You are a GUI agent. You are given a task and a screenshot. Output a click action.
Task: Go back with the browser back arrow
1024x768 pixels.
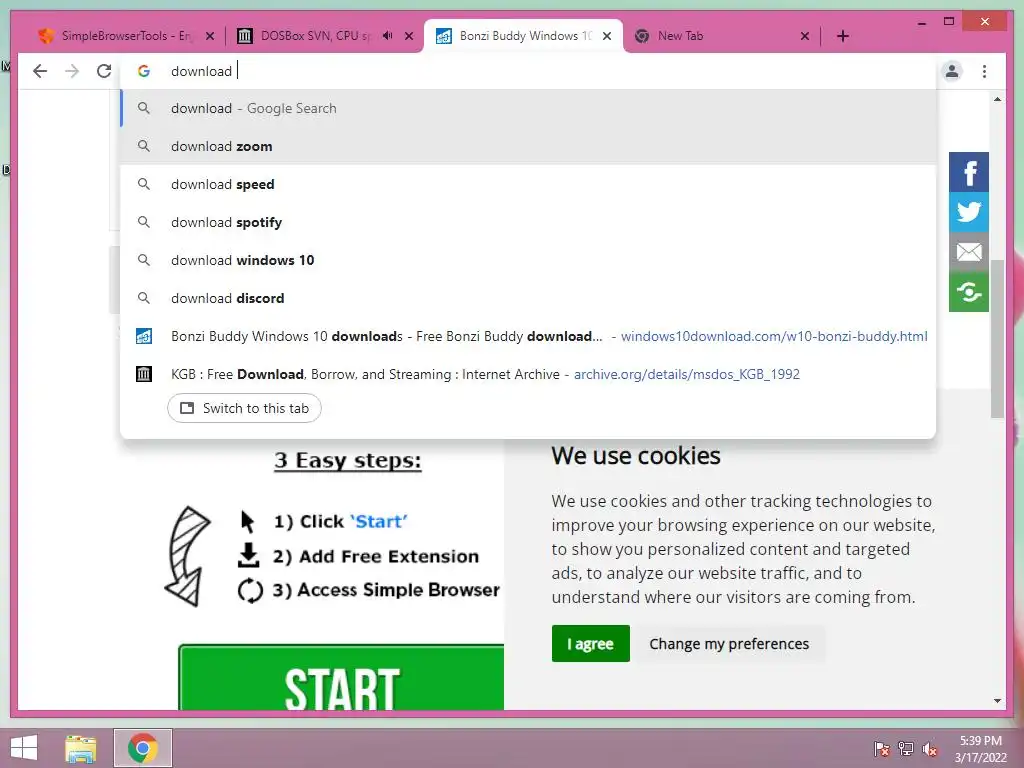40,71
